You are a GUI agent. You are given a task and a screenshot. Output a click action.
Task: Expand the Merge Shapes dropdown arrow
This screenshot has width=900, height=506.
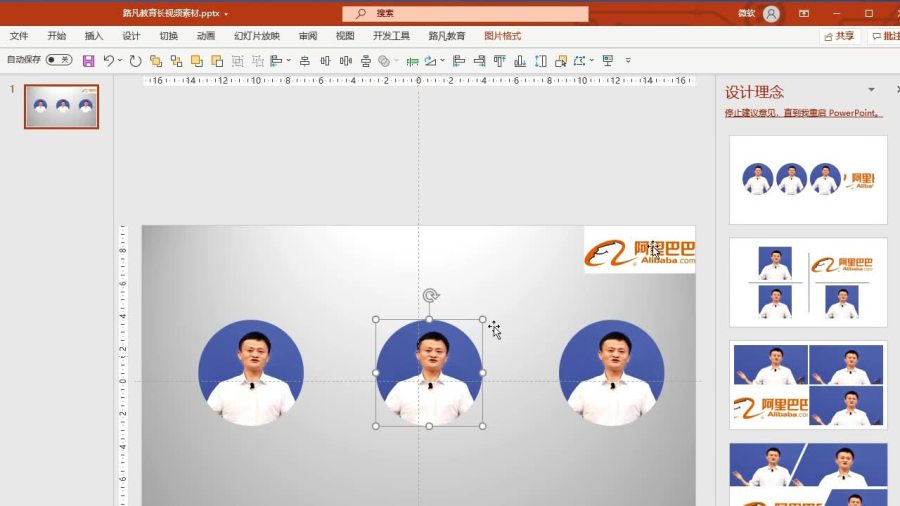[396, 60]
